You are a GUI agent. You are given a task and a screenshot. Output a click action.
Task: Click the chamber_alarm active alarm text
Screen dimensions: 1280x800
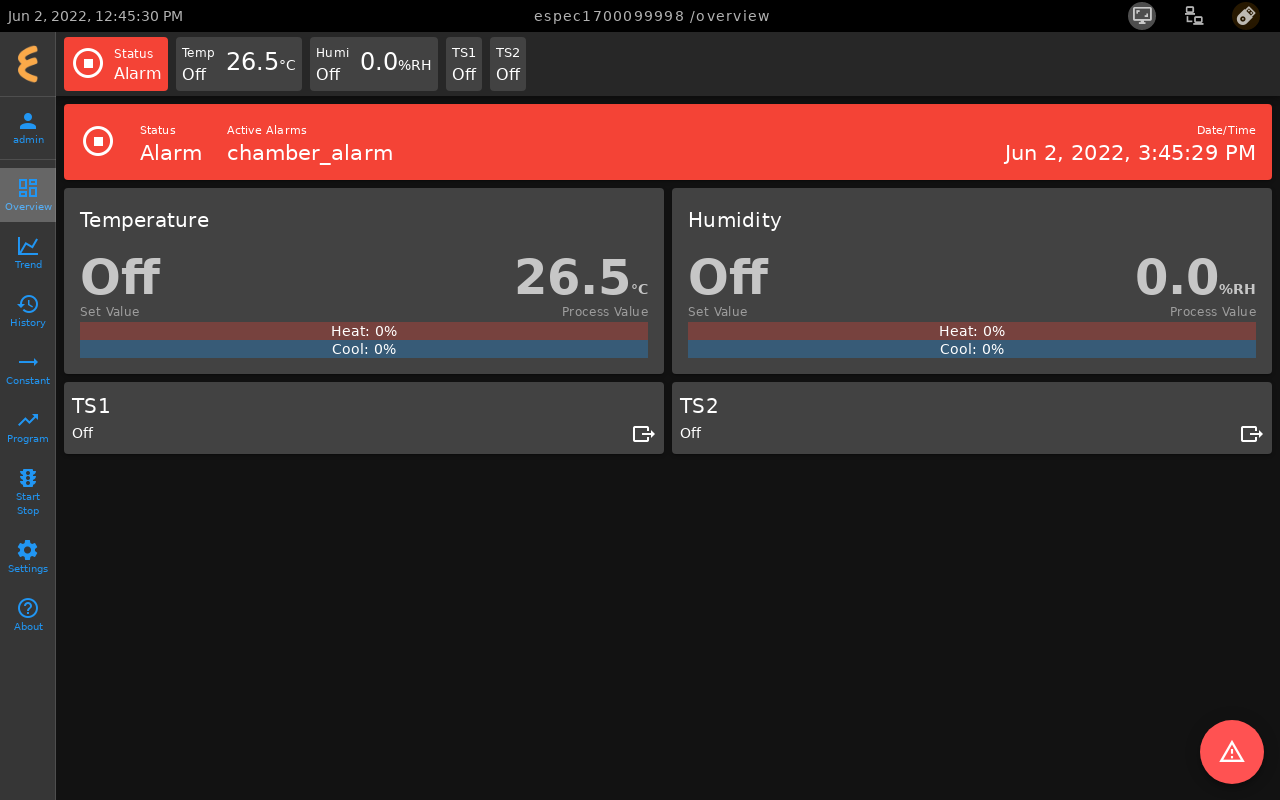pos(310,153)
